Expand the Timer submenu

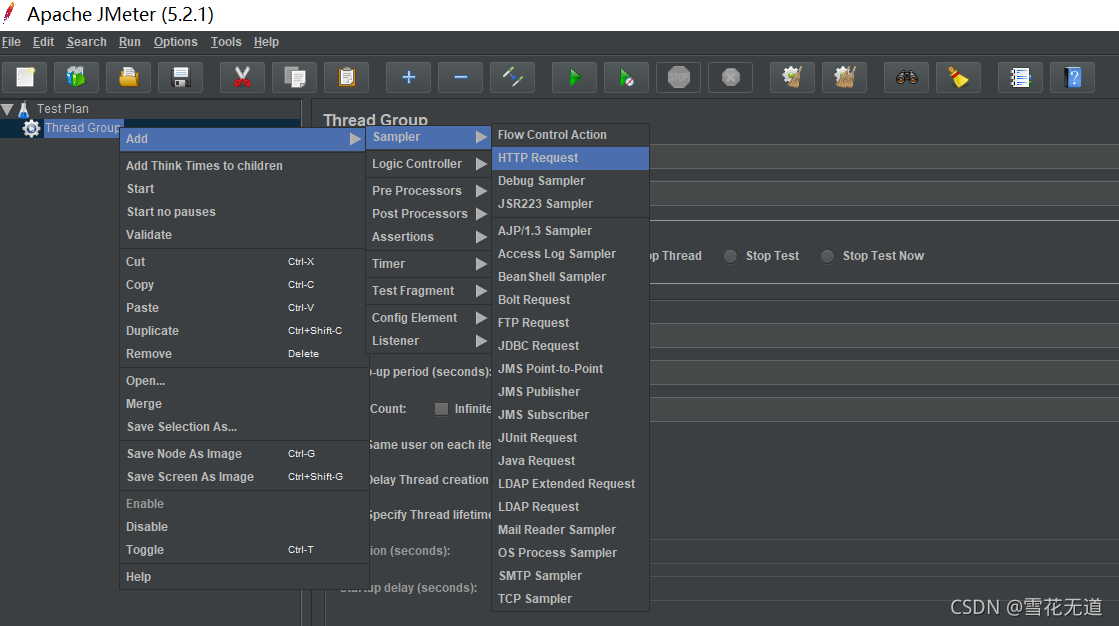click(428, 264)
